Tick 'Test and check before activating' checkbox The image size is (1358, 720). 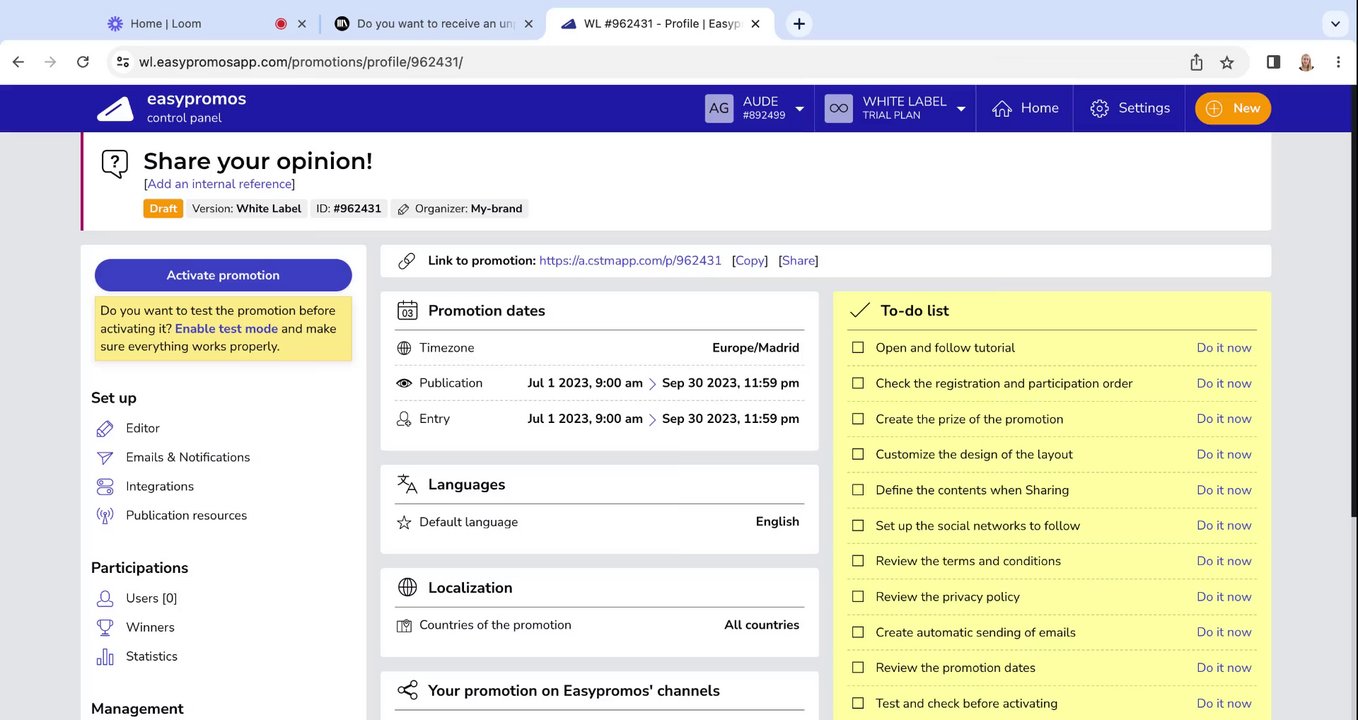[x=857, y=704]
